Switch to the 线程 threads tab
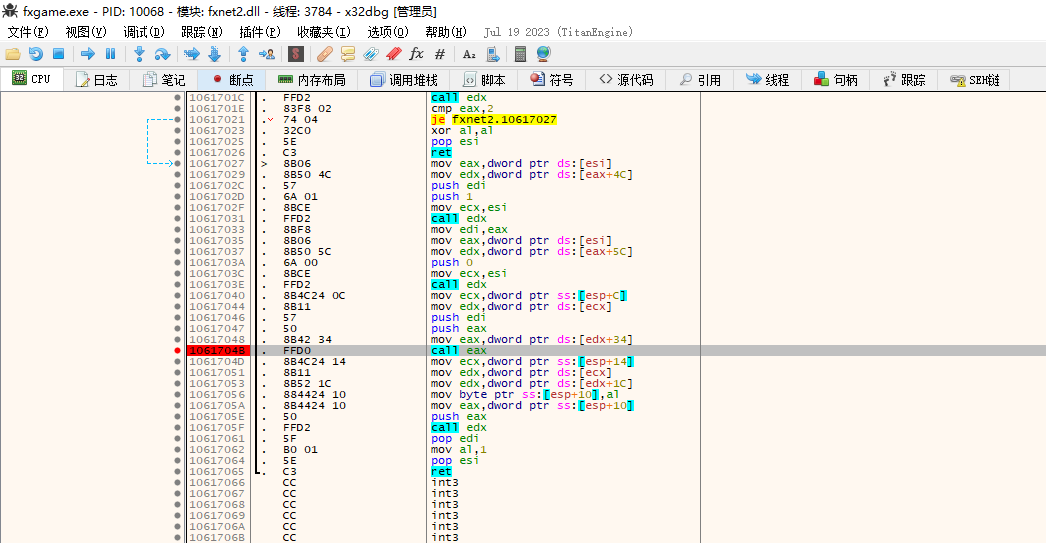 (x=767, y=79)
